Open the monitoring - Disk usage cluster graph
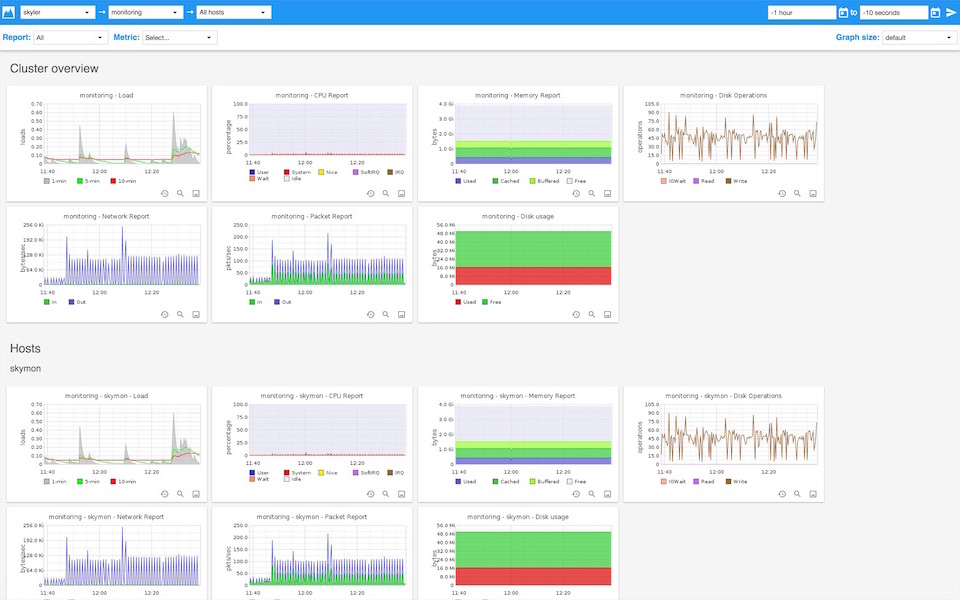The width and height of the screenshot is (960, 600). (519, 259)
